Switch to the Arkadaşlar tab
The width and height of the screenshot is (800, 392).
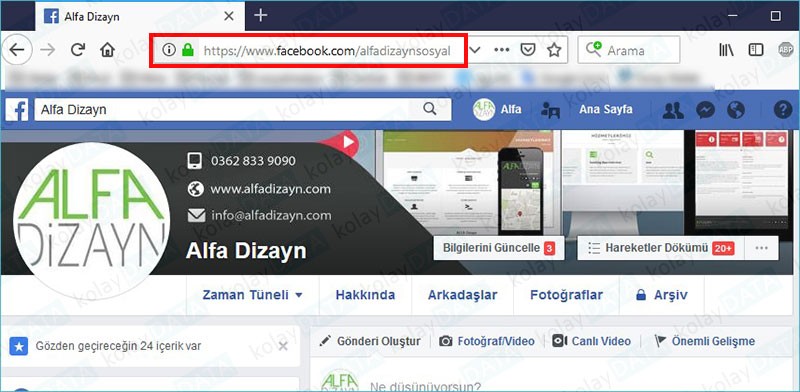pos(462,295)
